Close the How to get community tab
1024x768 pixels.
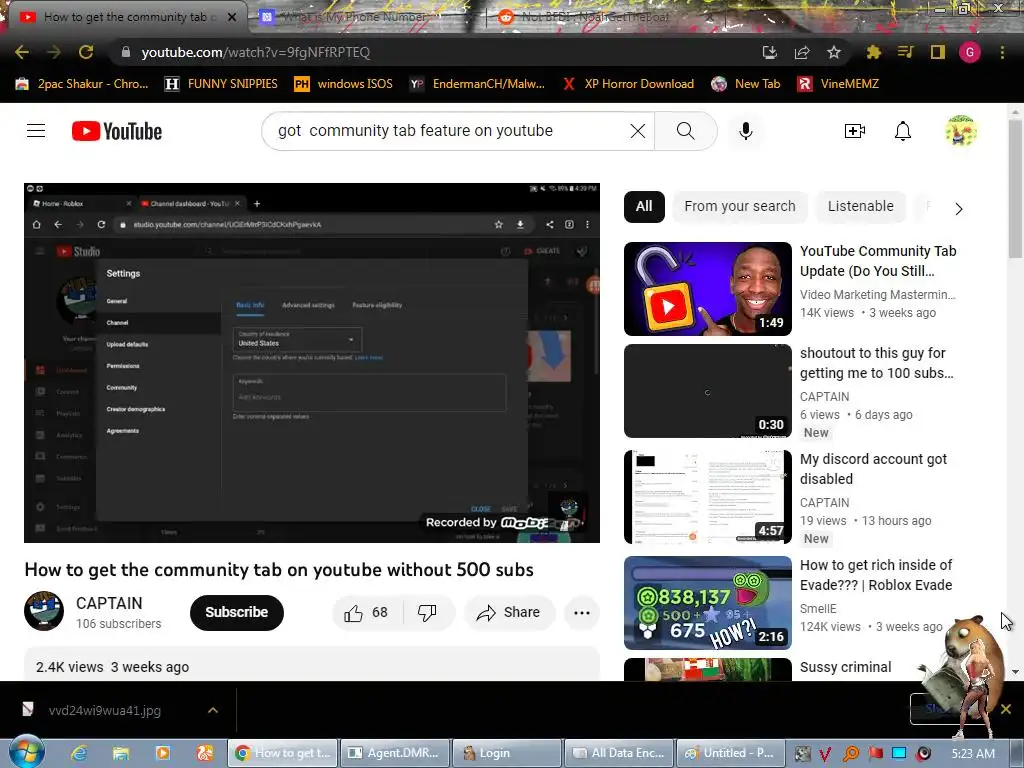pos(231,18)
